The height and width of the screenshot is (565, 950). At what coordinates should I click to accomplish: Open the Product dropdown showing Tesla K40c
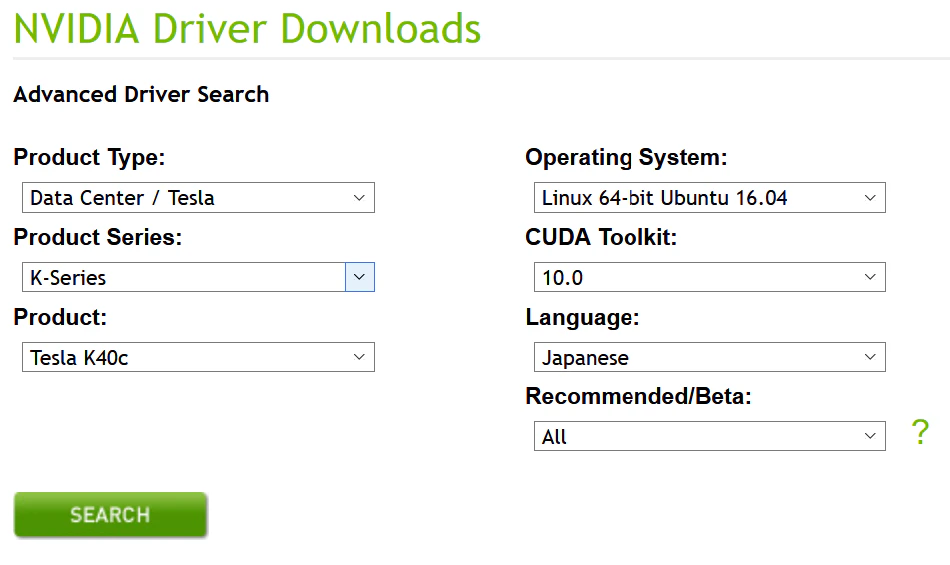(198, 357)
